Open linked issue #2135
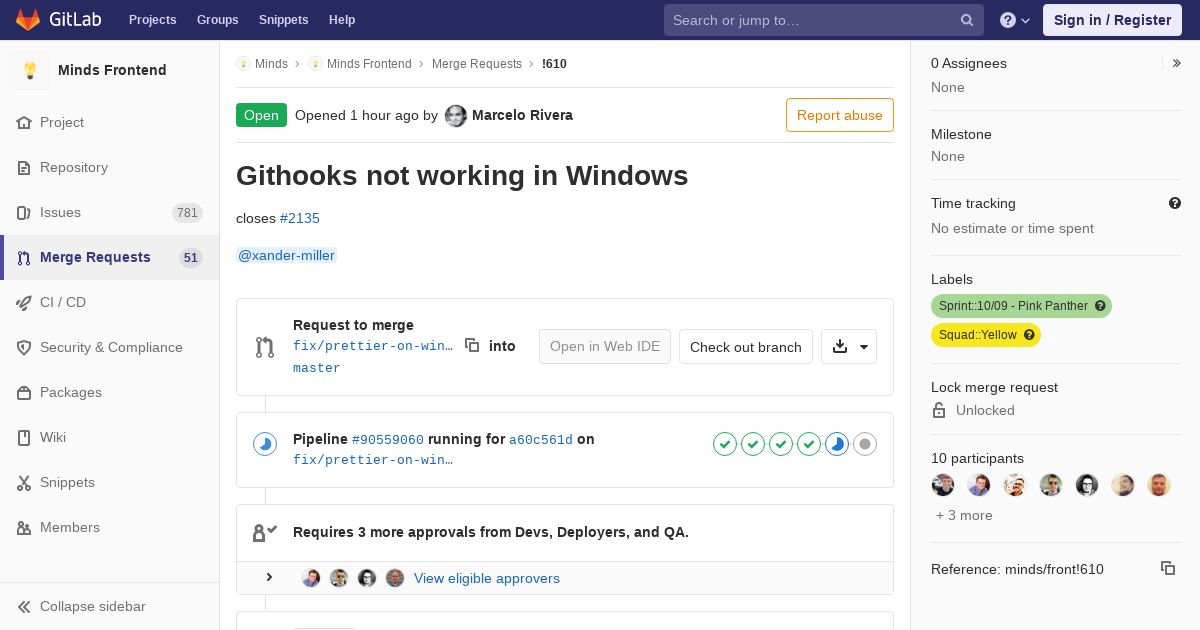1200x630 pixels. (300, 218)
